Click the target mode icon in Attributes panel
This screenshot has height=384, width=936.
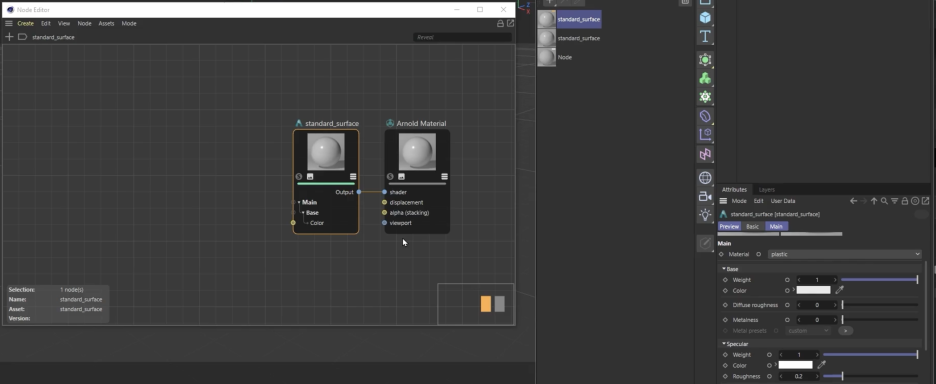(x=915, y=201)
